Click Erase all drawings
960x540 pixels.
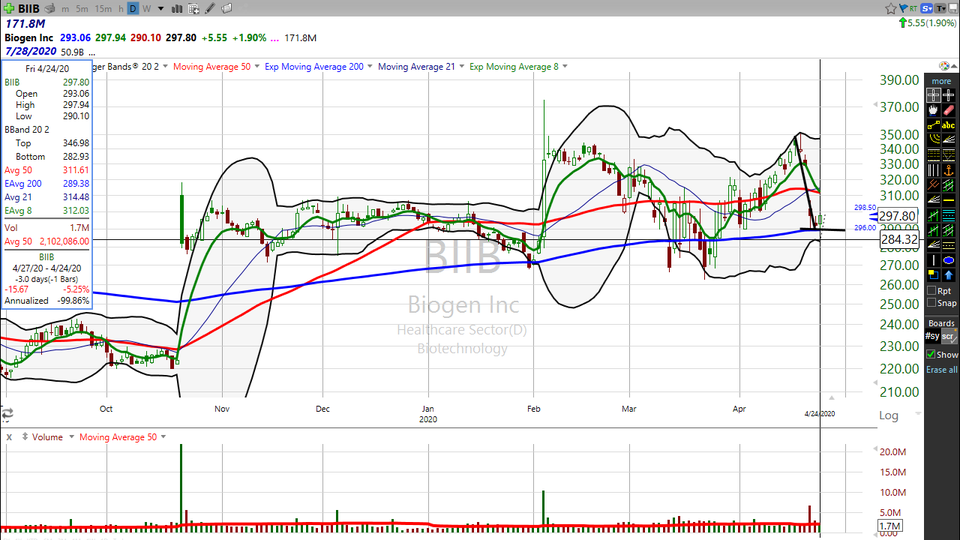(x=942, y=370)
